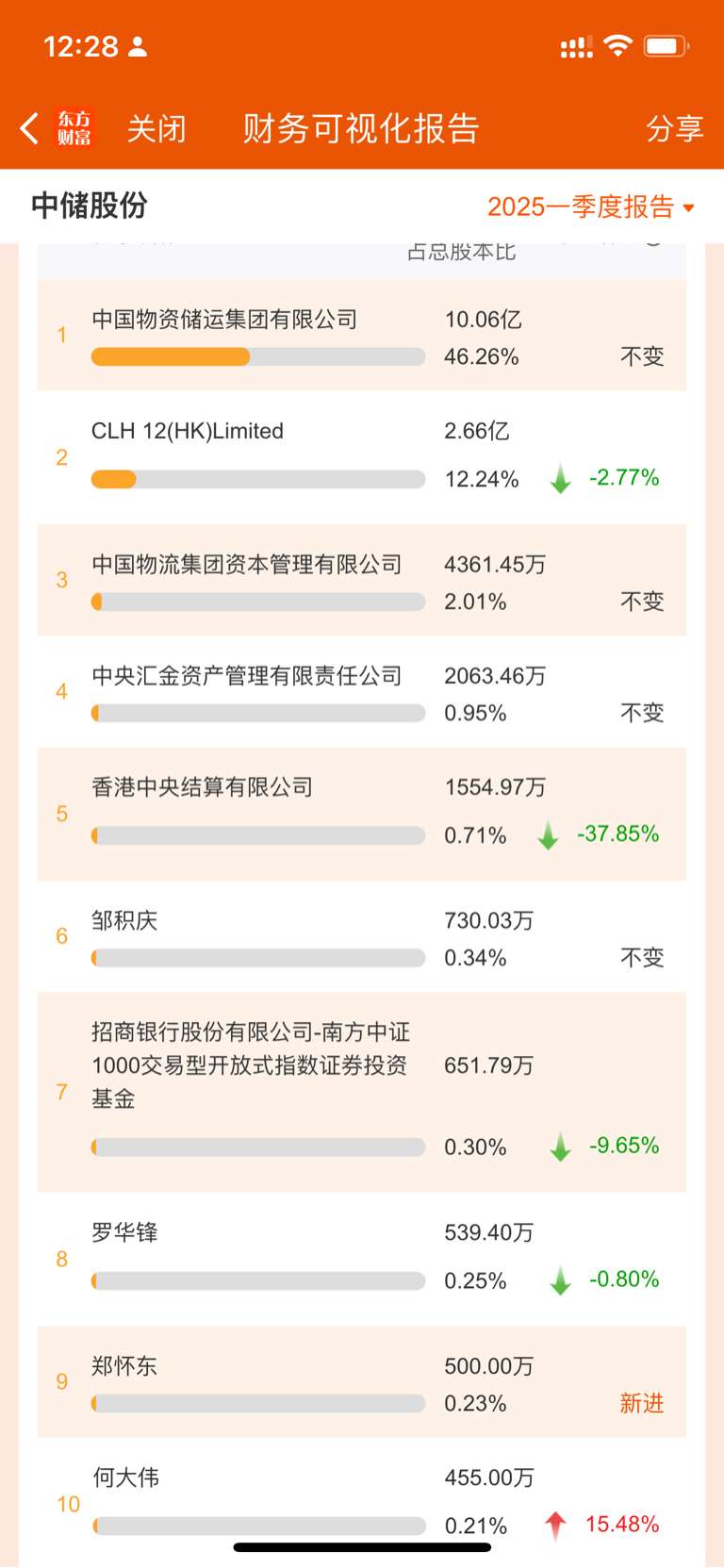Tap red up arrow for 何大伟
The height and width of the screenshot is (1568, 724).
click(x=555, y=1525)
